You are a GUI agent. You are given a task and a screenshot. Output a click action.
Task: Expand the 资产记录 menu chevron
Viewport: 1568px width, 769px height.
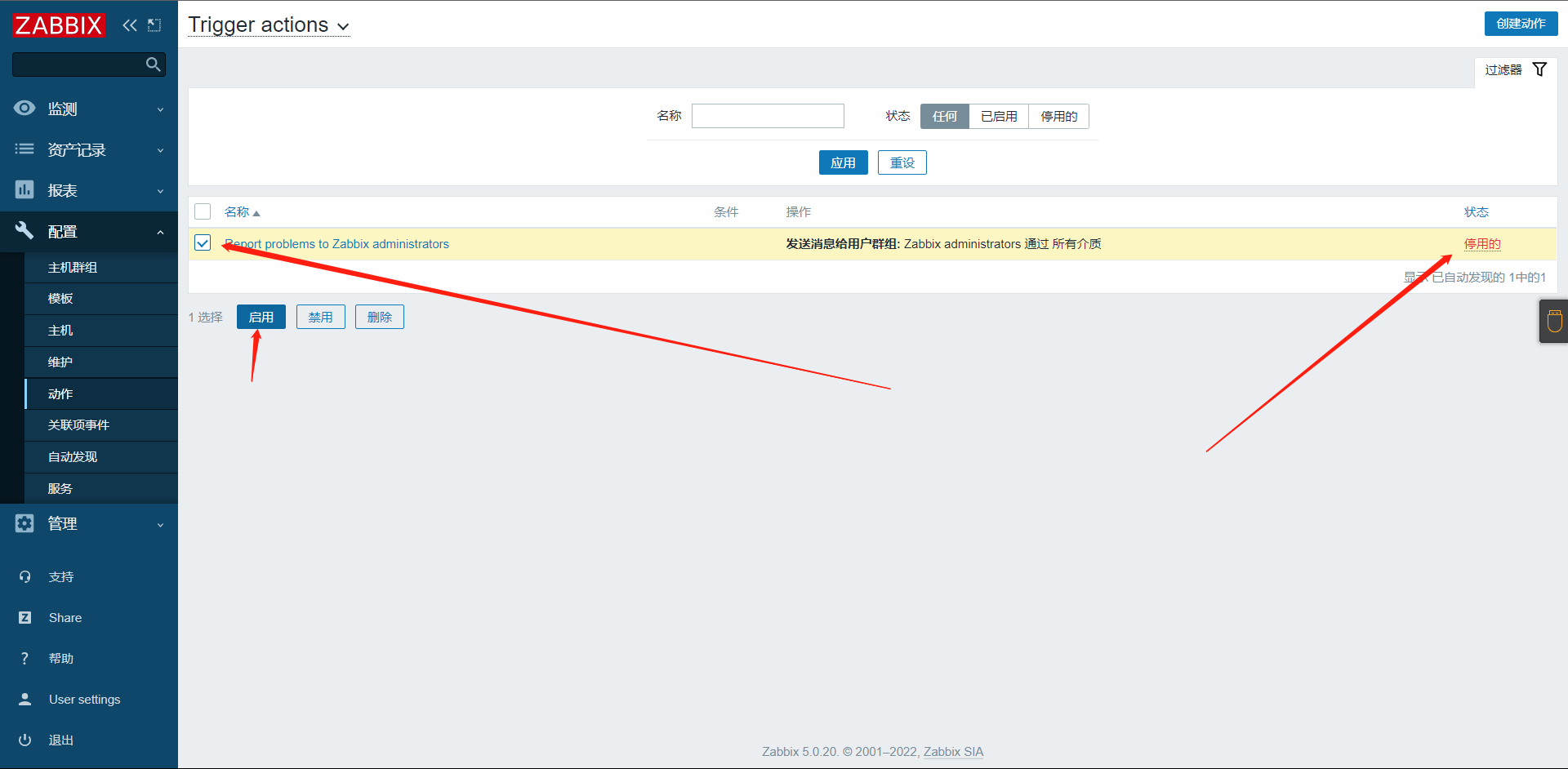click(x=160, y=150)
